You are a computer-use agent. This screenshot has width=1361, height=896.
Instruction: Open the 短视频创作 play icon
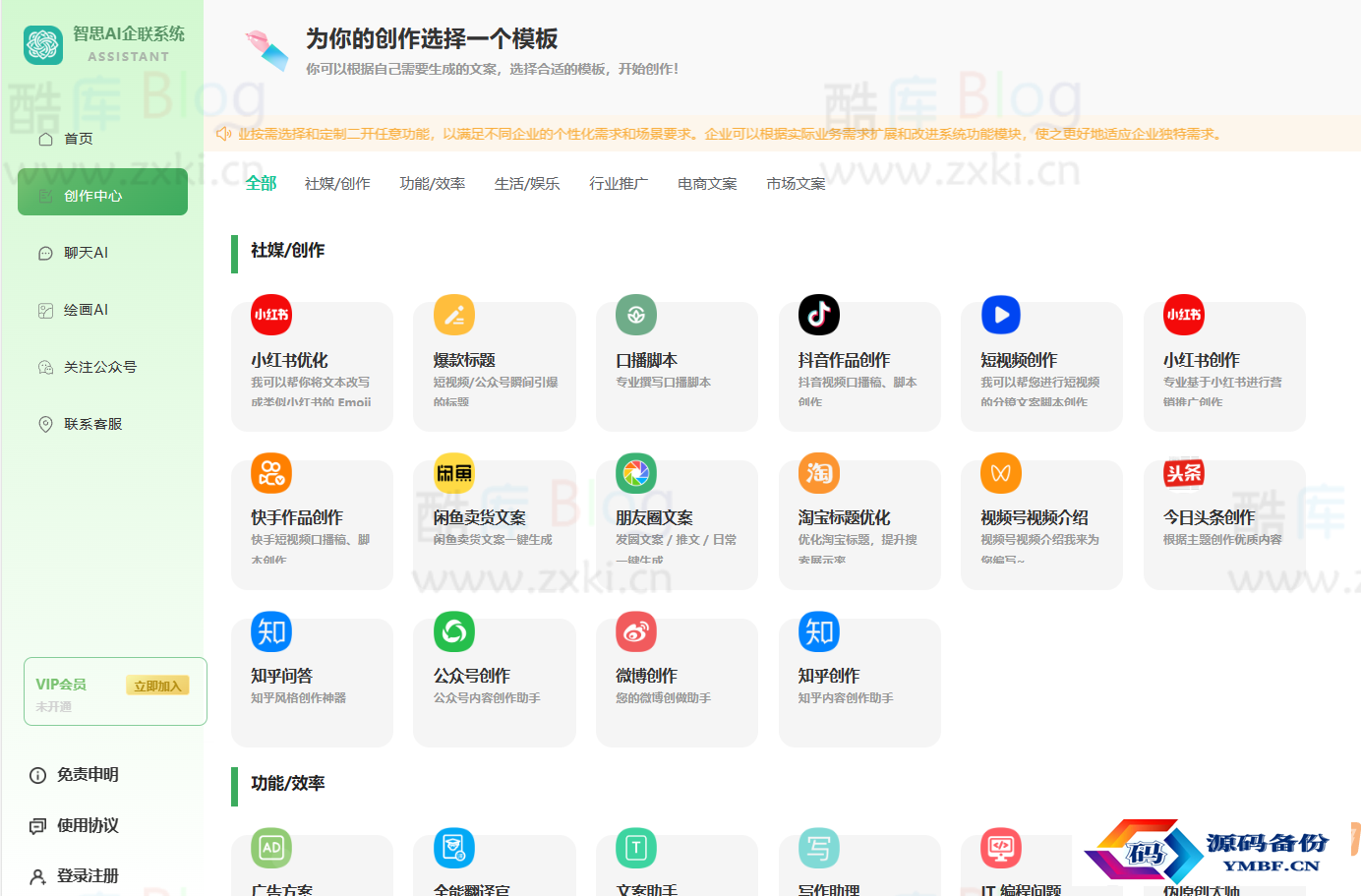point(1001,315)
